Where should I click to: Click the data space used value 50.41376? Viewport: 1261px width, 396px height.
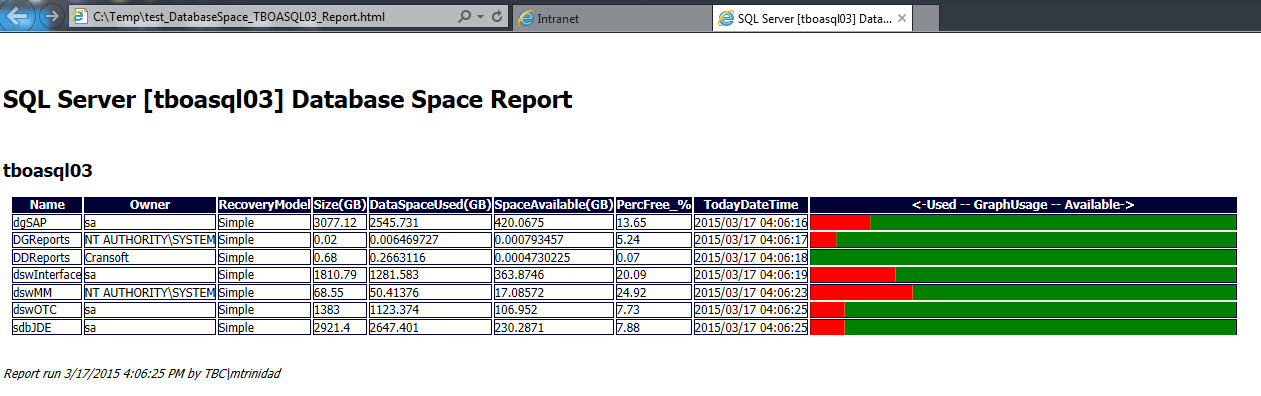[430, 292]
